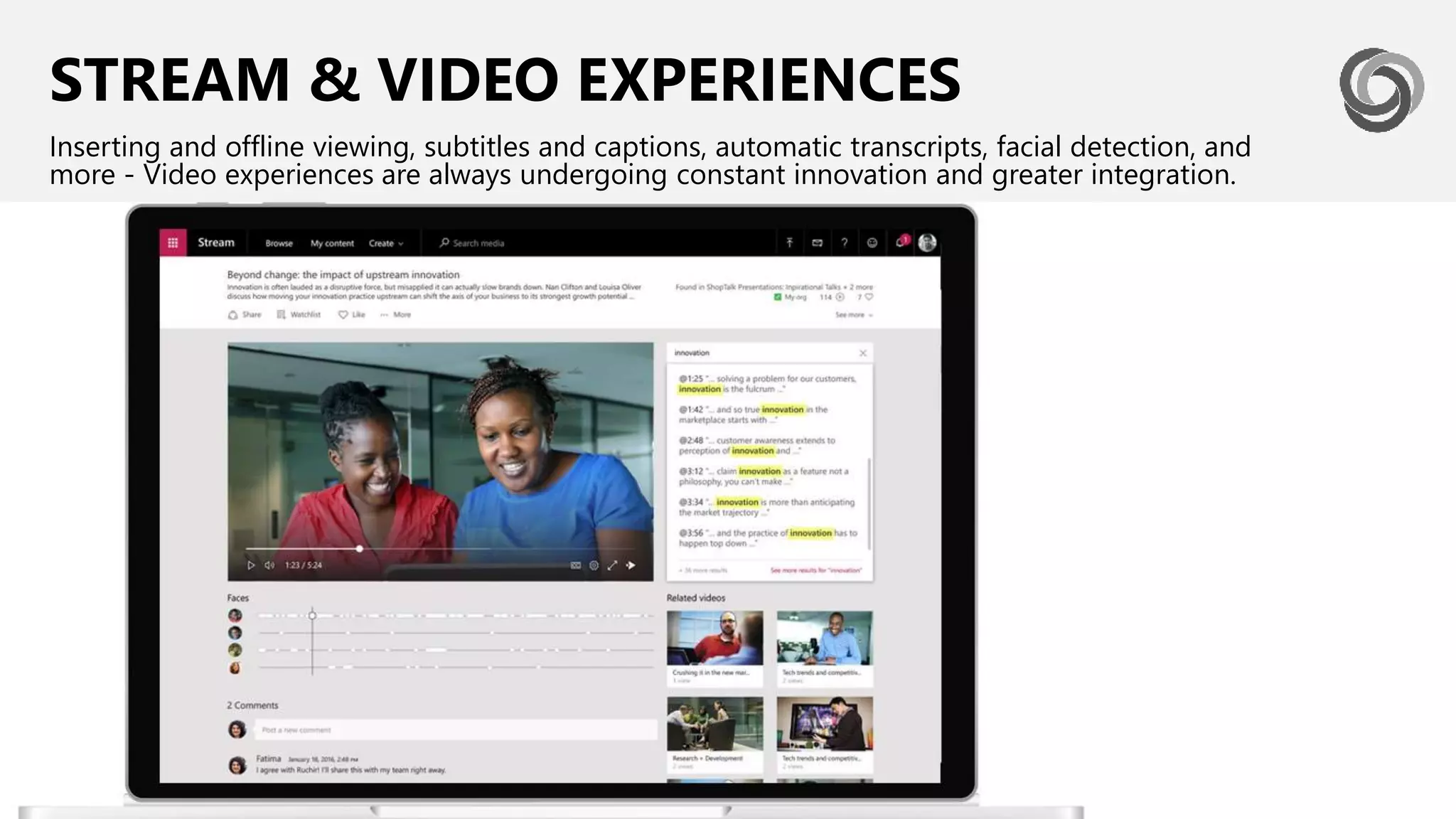Open the mail envelope icon in header
The width and height of the screenshot is (1456, 819).
(817, 242)
